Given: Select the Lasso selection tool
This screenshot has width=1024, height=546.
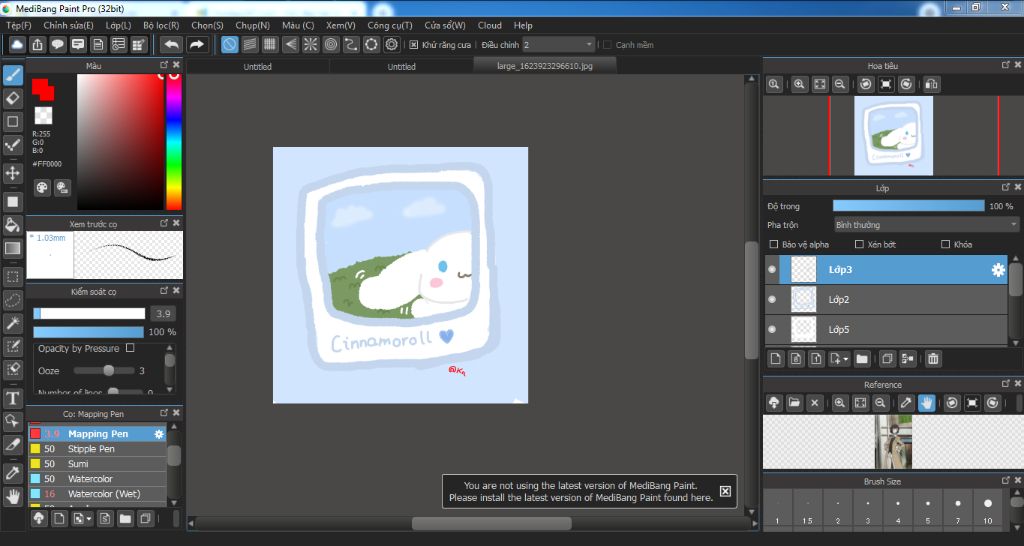Looking at the screenshot, I should pos(12,300).
